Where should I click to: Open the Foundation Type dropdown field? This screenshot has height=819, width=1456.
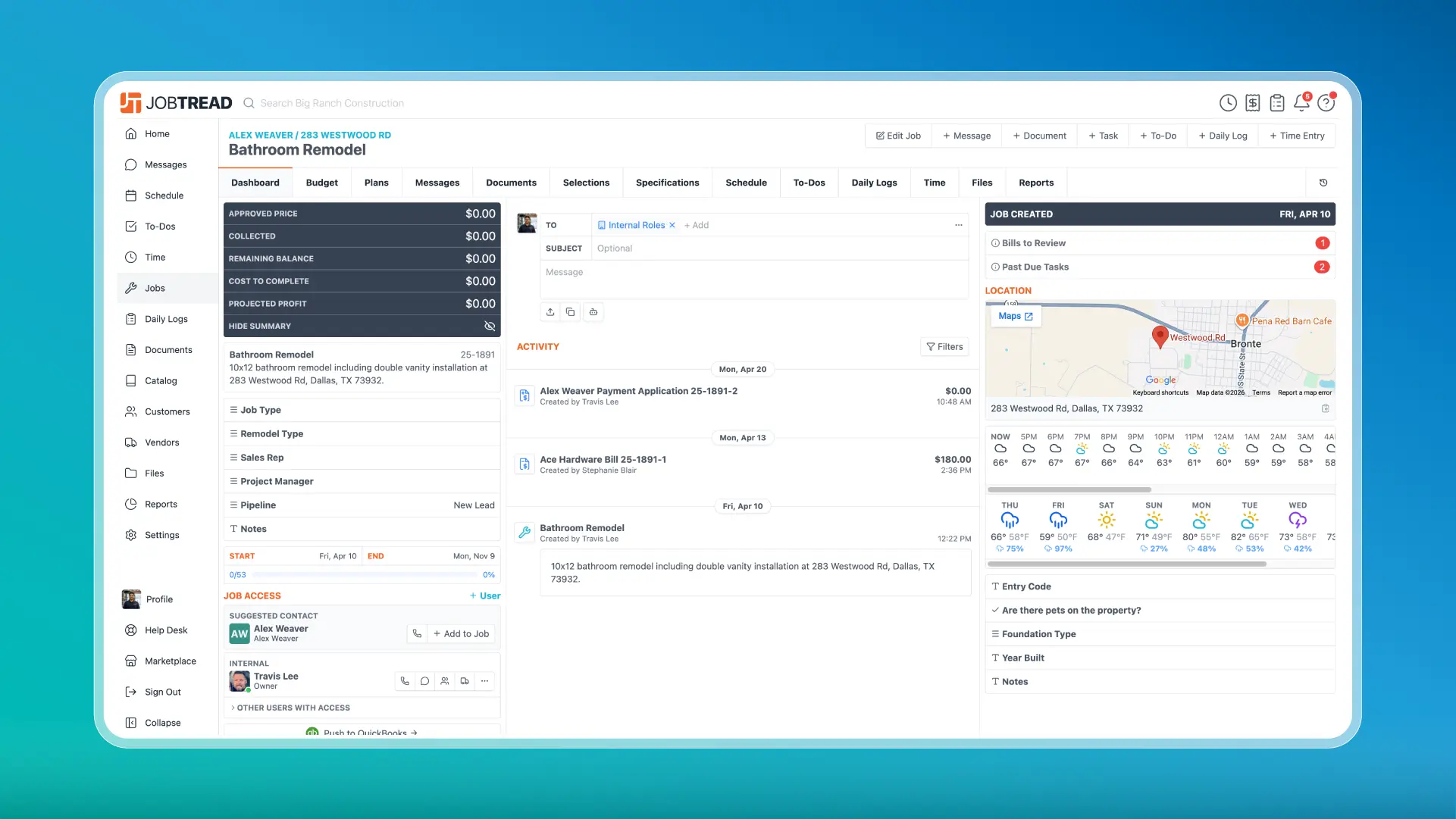click(1160, 634)
